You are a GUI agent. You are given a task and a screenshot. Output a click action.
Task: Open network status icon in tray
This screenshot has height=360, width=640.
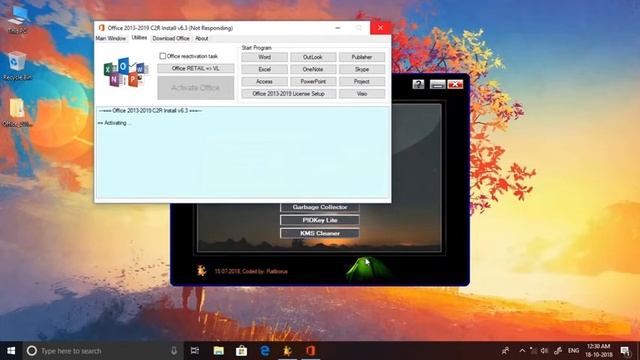[533, 351]
